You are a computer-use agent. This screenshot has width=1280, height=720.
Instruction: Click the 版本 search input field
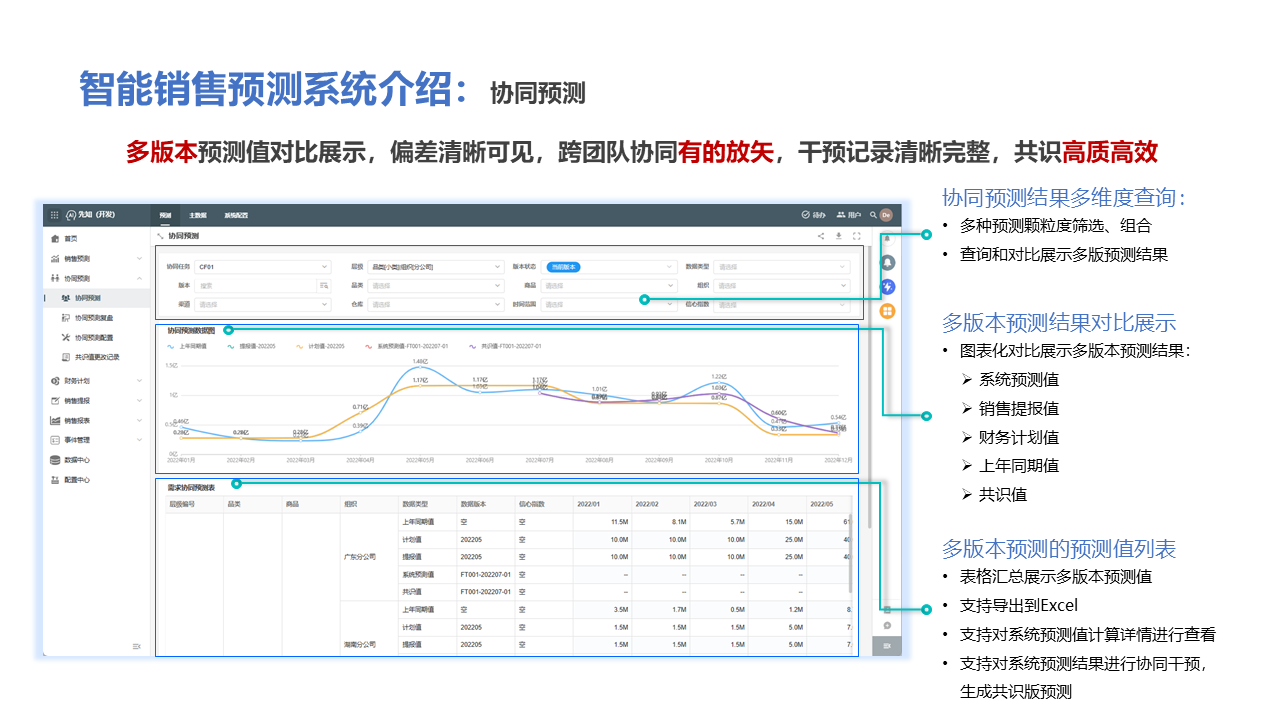click(x=255, y=286)
